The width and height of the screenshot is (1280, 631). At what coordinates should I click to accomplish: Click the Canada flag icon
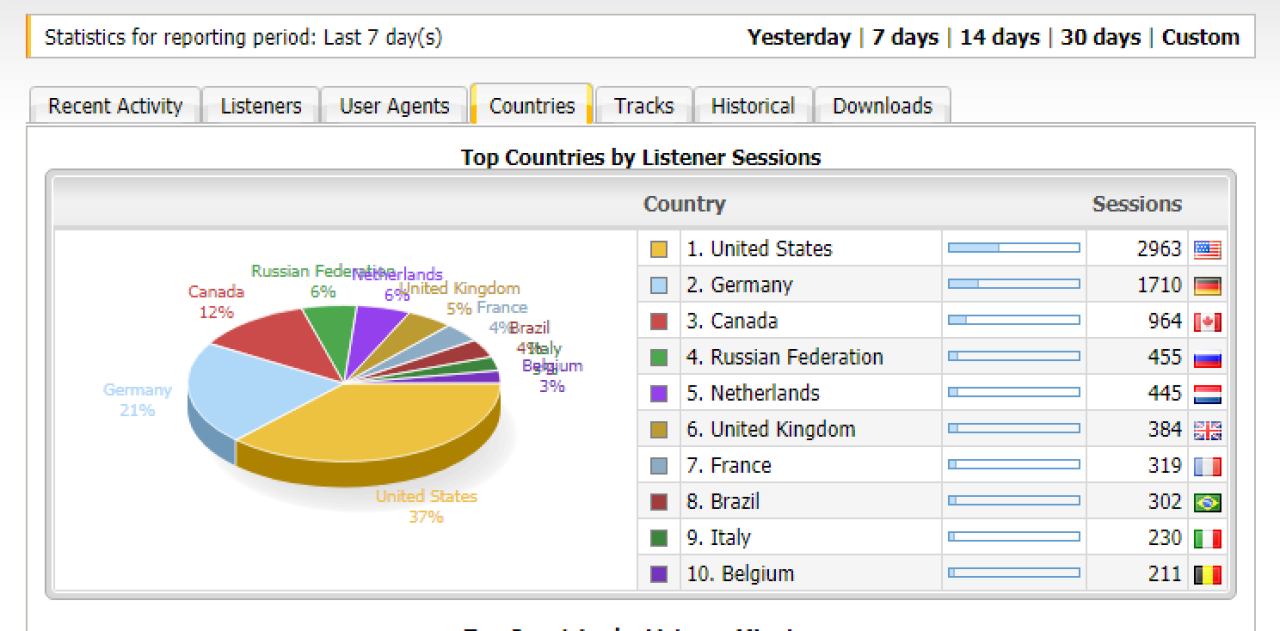1207,322
